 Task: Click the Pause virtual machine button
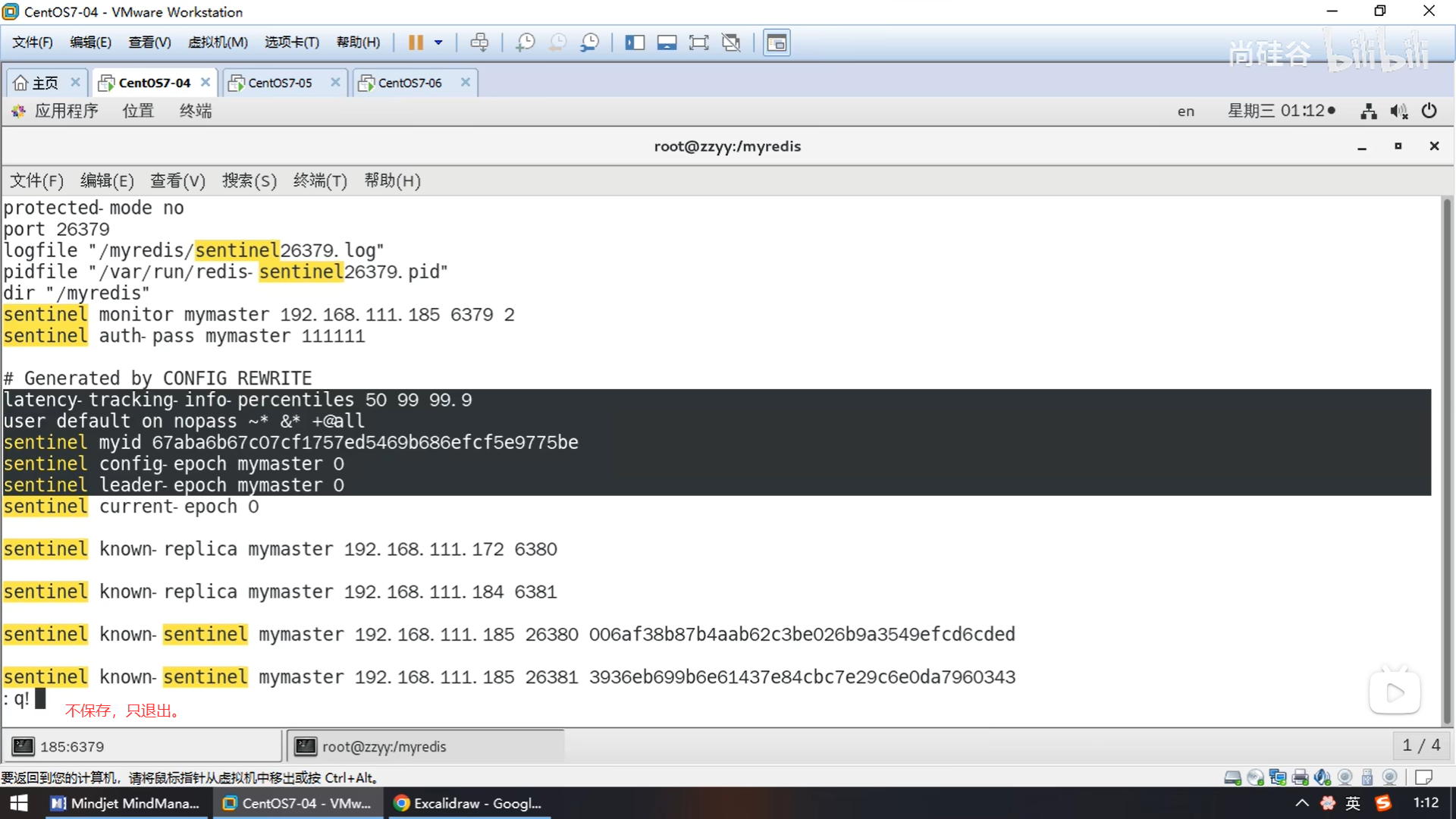point(415,42)
